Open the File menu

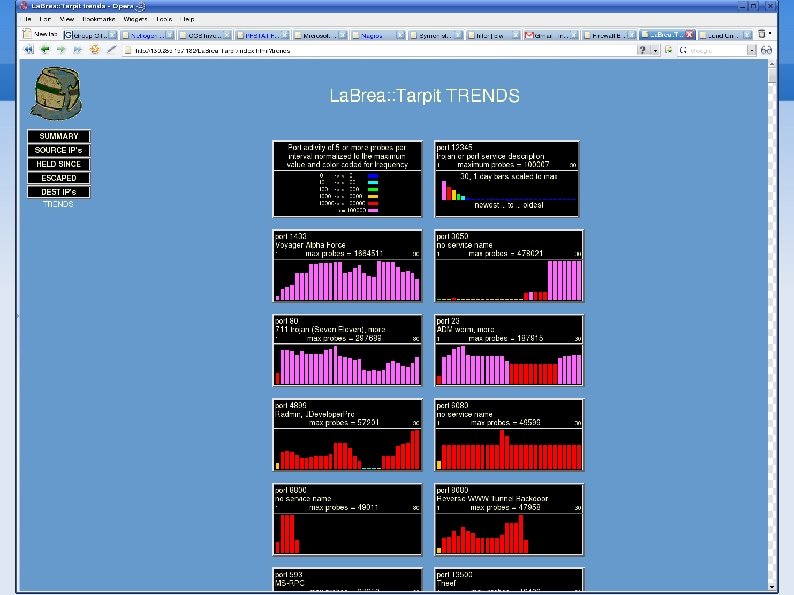(28, 19)
